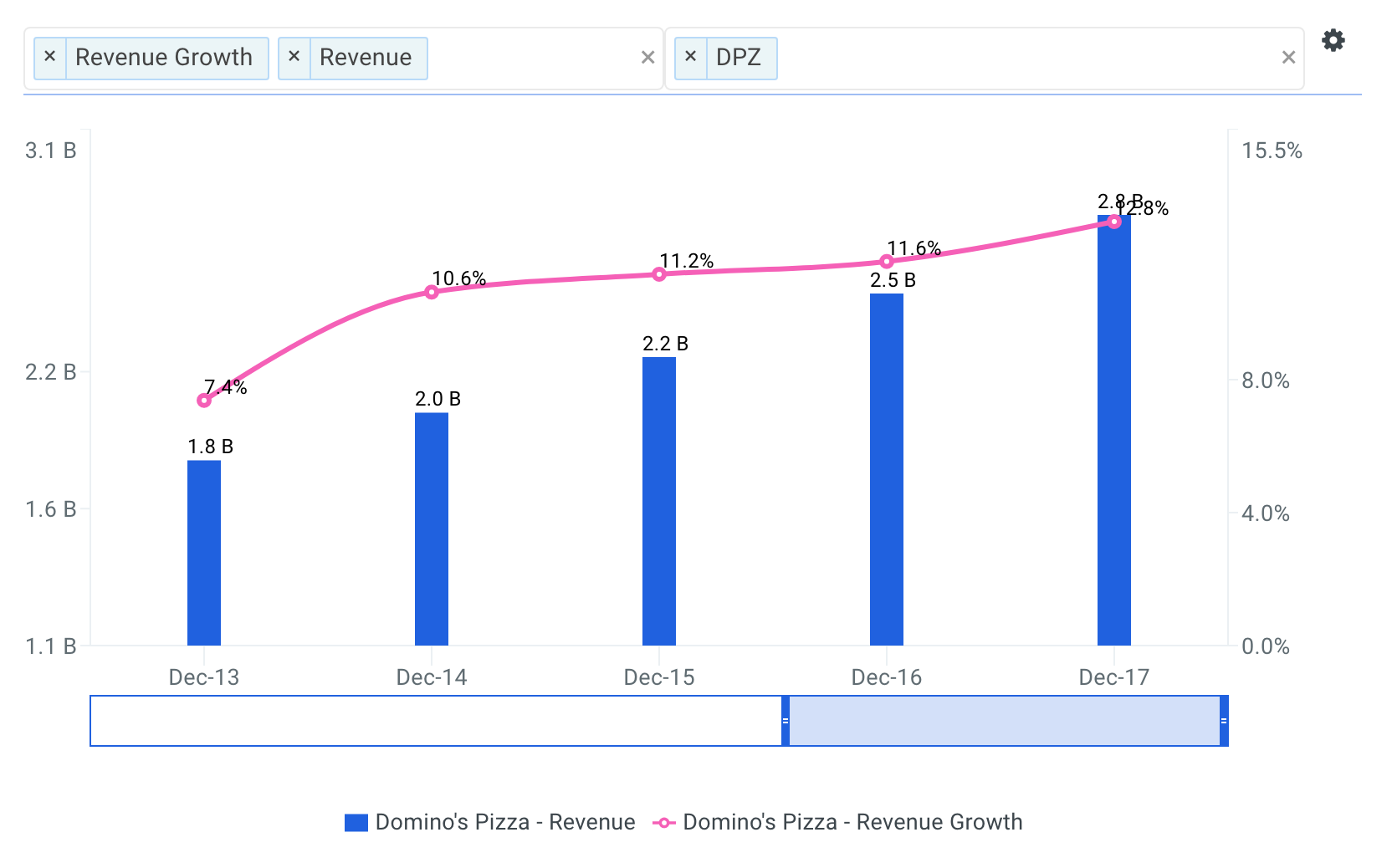This screenshot has height=868, width=1392.
Task: Click the left handle of the date range slider
Action: (785, 720)
